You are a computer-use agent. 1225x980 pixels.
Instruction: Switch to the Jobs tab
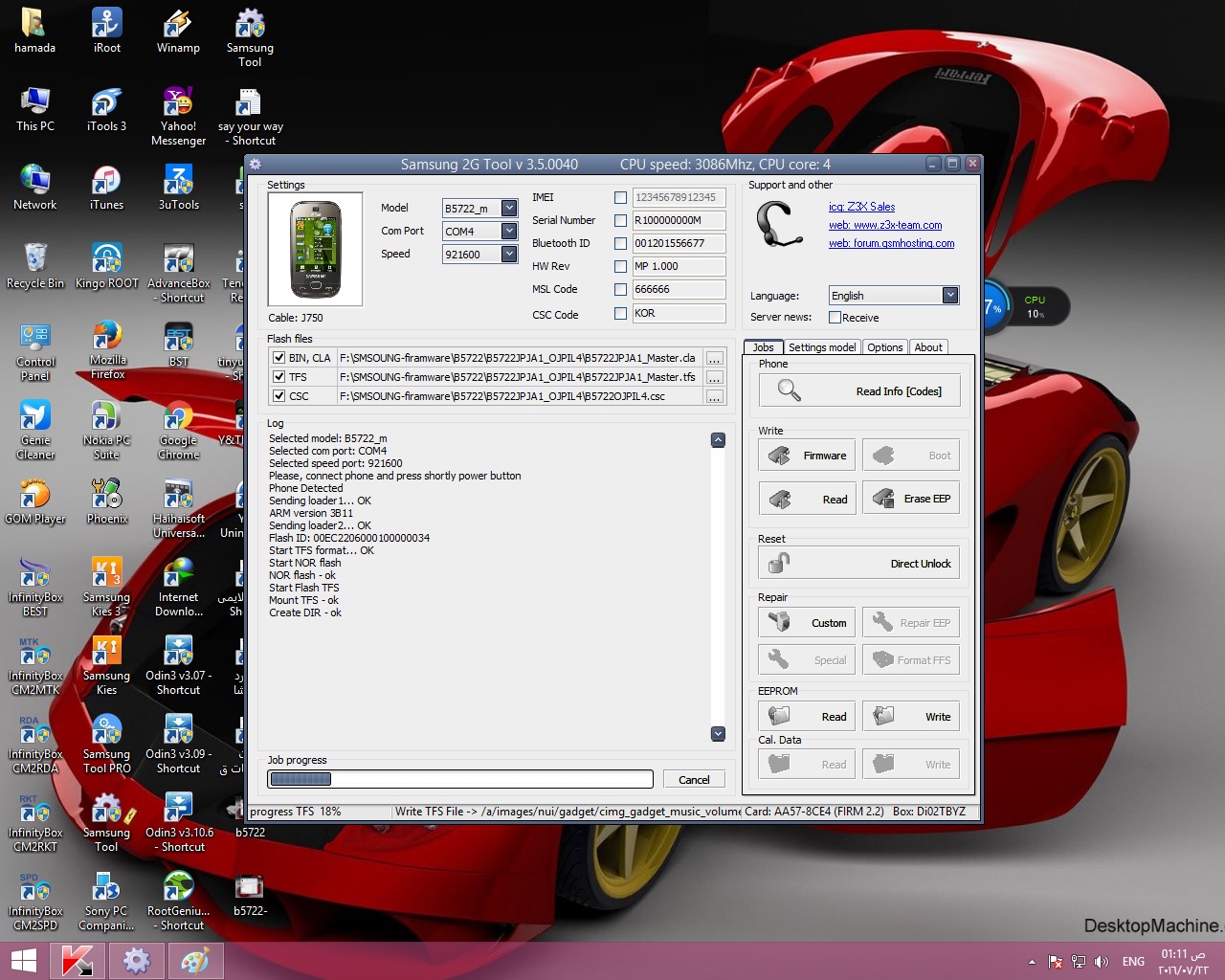(x=764, y=347)
